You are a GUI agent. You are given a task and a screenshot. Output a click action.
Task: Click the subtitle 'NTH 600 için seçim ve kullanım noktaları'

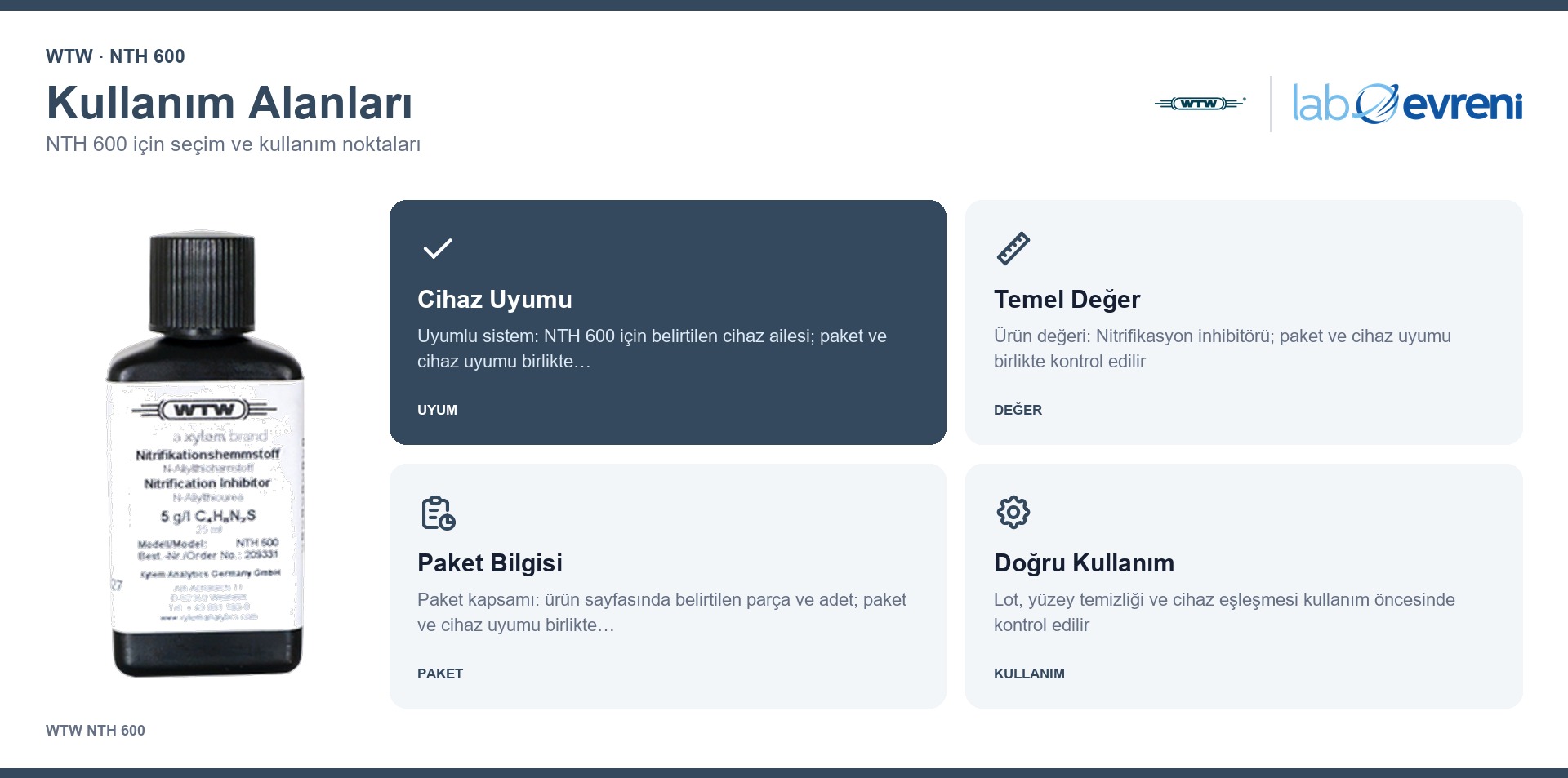(233, 144)
